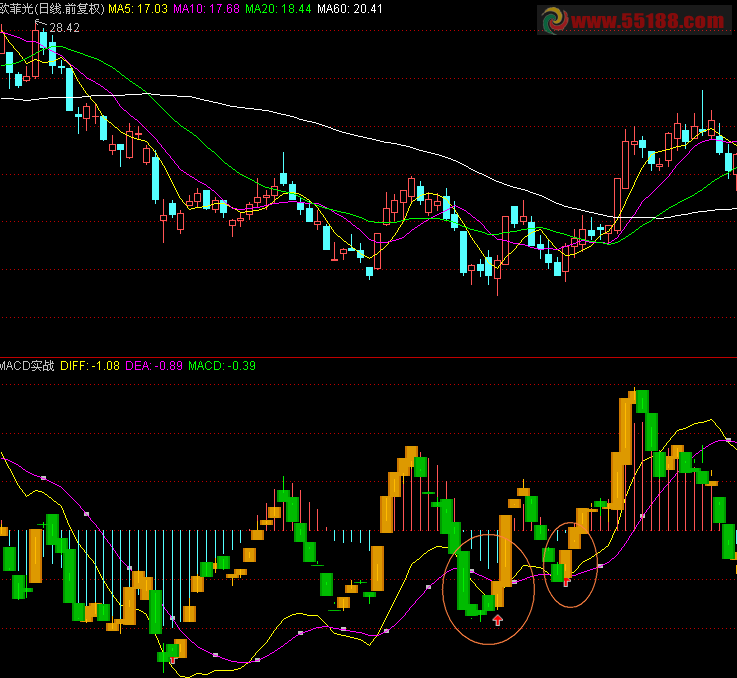Click the stock title 欧菲光(日线,前复权)
Image resolution: width=737 pixels, height=678 pixels.
52,9
